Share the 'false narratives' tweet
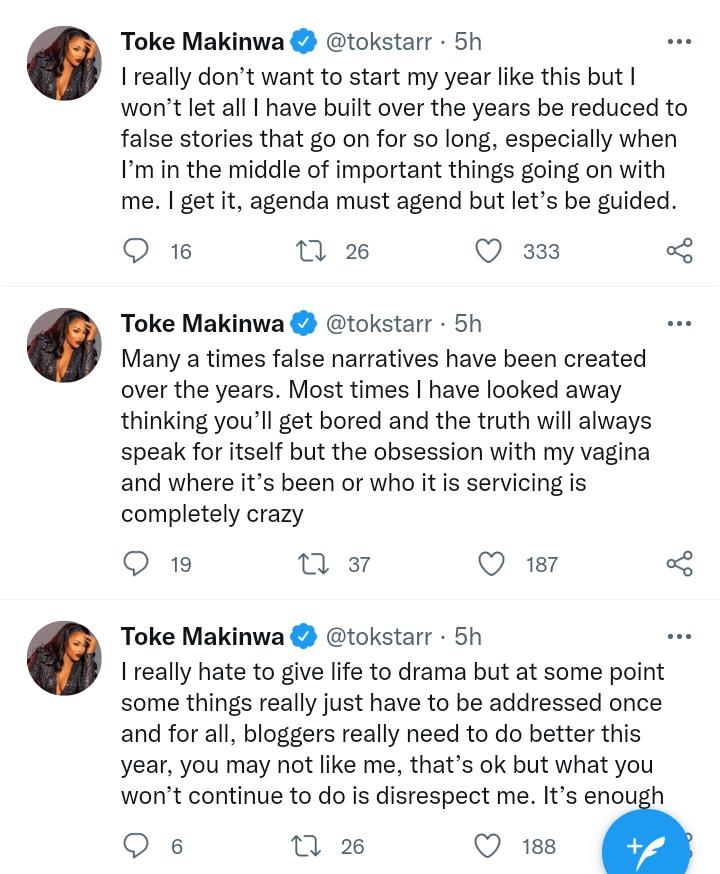This screenshot has width=720, height=874. [x=679, y=564]
